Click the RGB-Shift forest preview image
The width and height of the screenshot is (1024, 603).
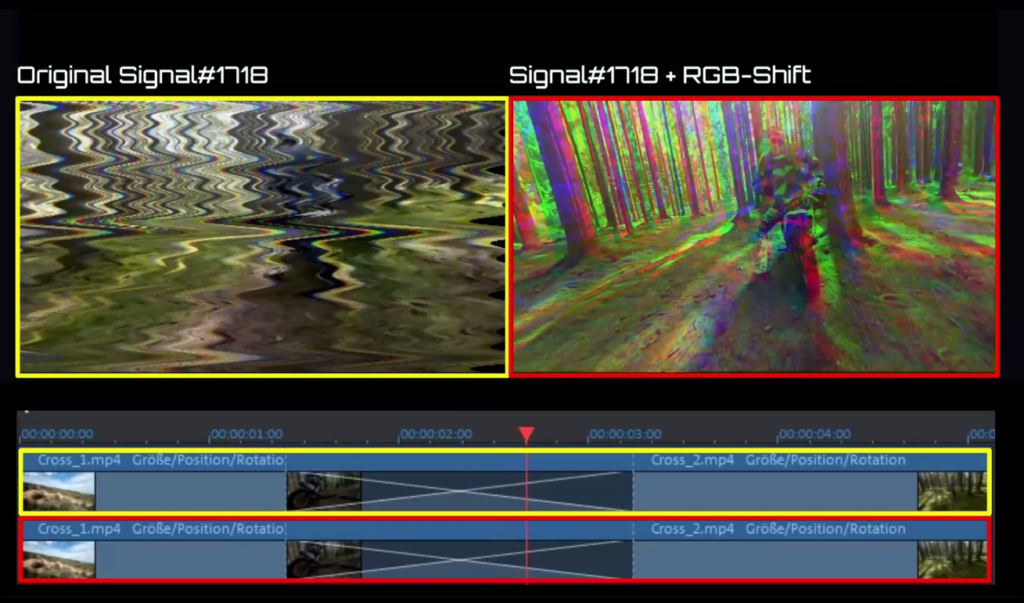coord(754,236)
